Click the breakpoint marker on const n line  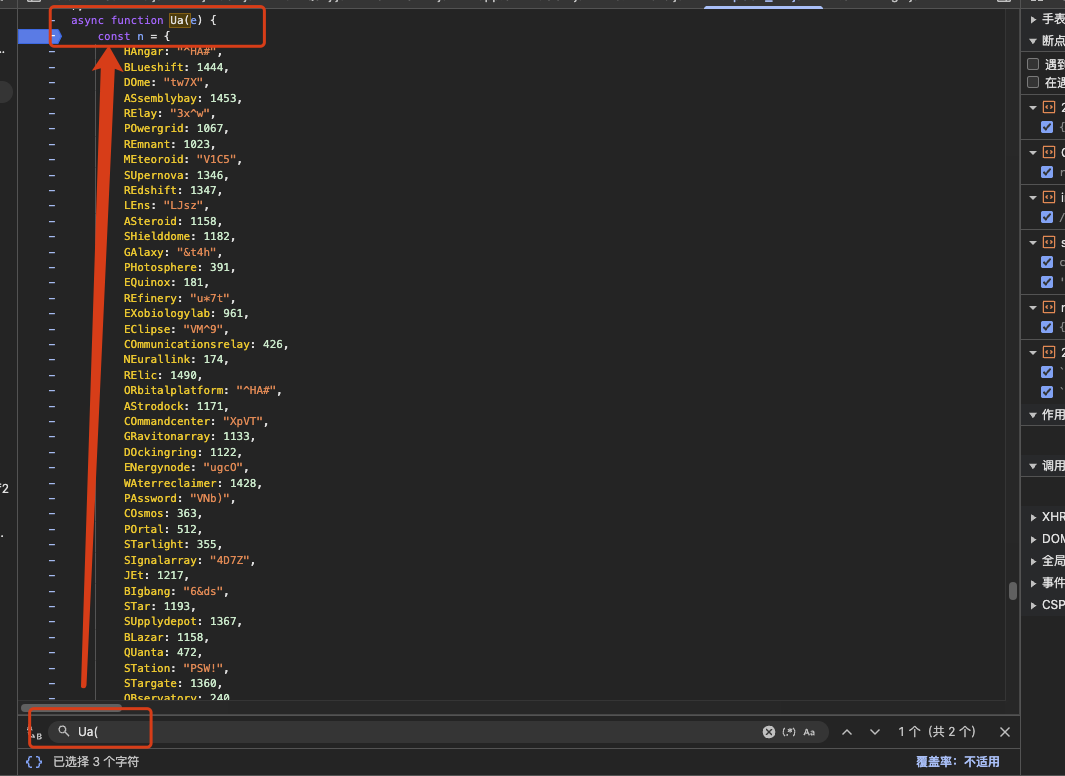(x=38, y=36)
